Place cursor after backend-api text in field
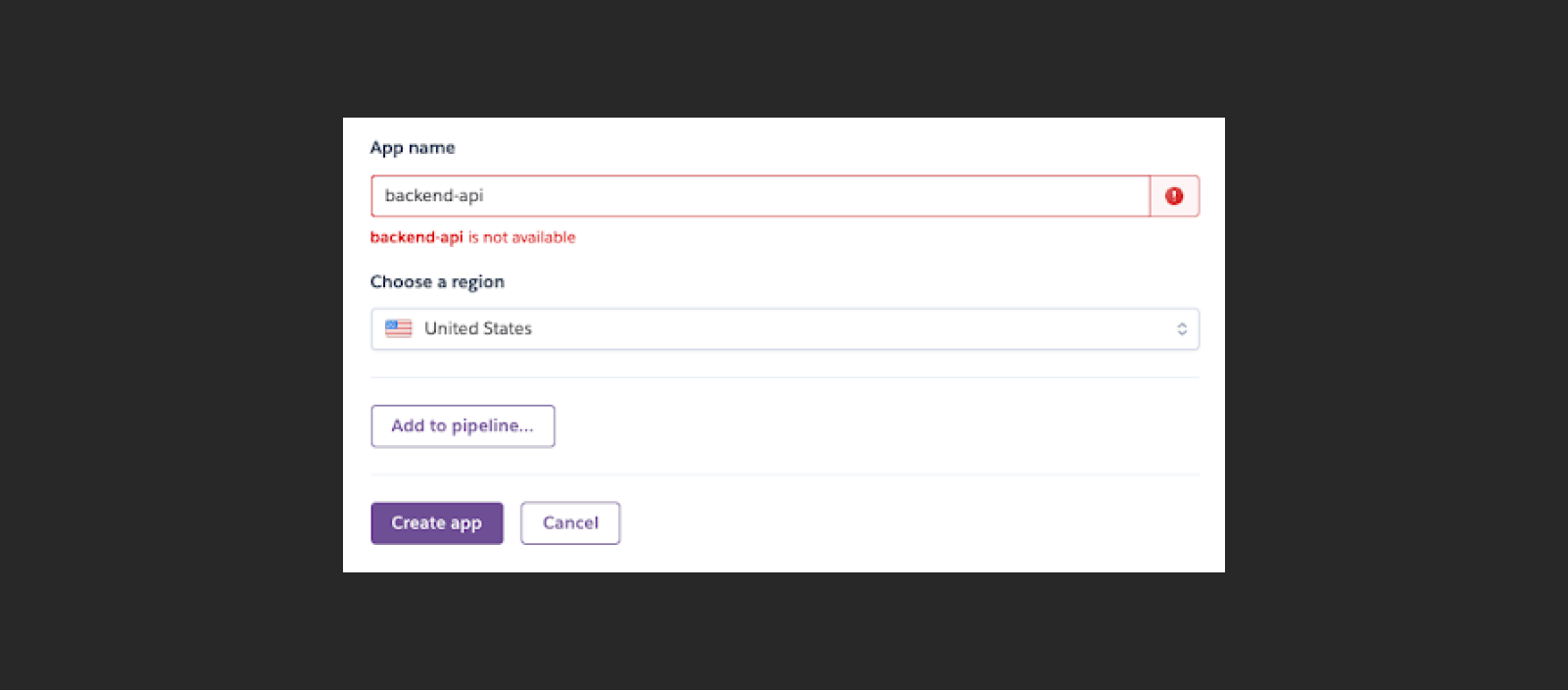 point(484,196)
